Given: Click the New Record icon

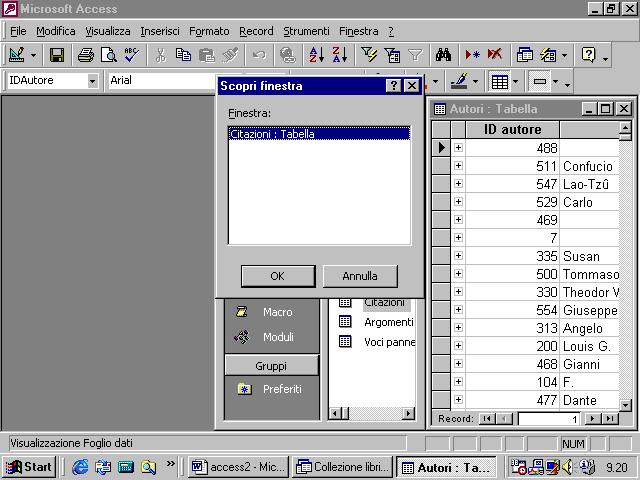Looking at the screenshot, I should [472, 55].
